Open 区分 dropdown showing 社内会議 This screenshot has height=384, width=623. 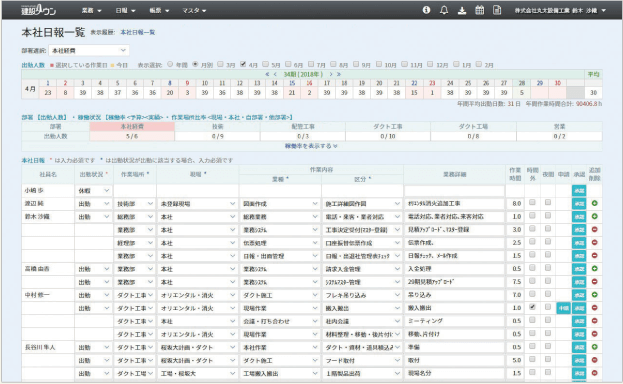point(362,321)
